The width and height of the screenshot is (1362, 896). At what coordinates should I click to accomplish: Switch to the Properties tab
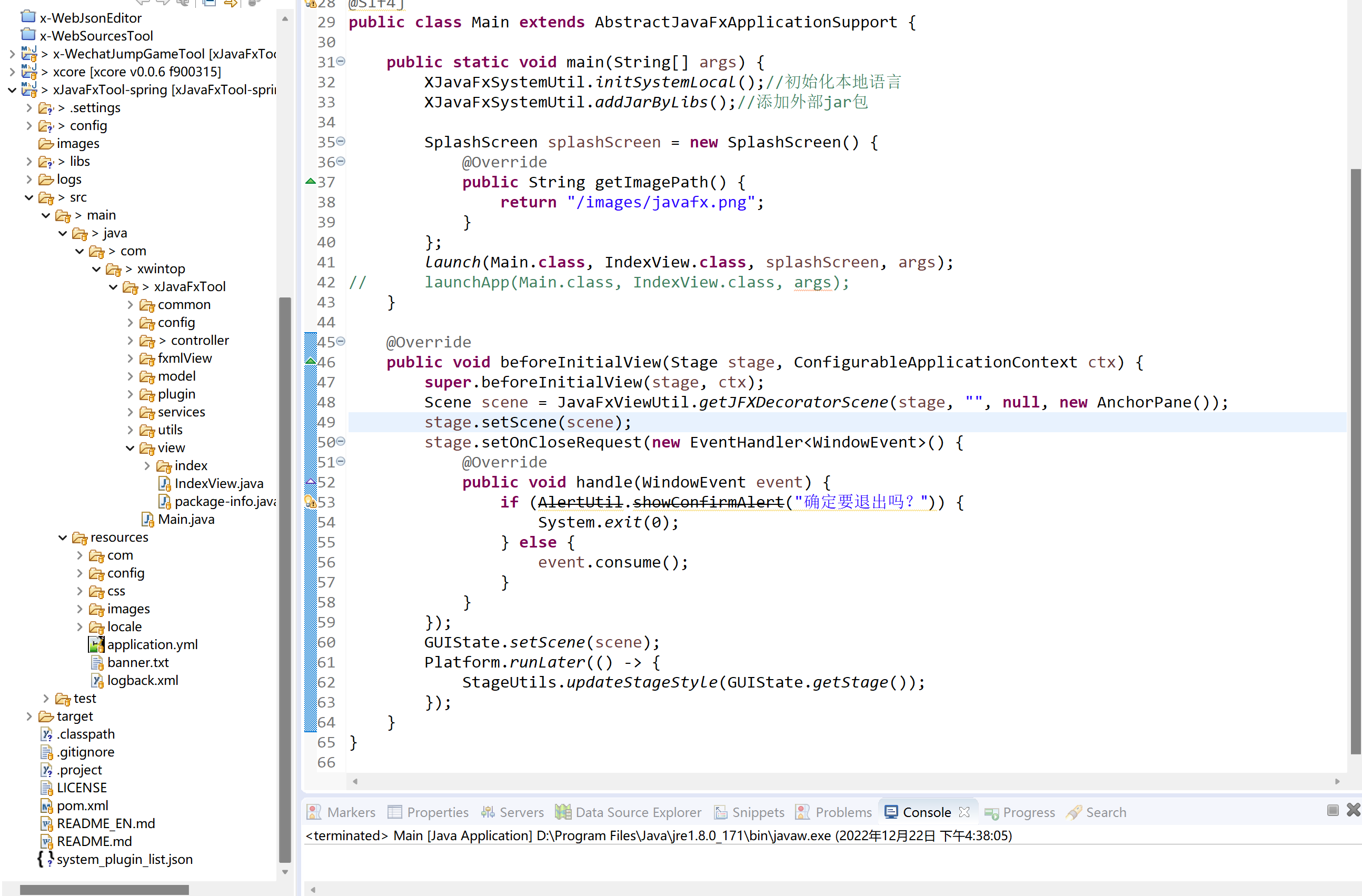(x=428, y=812)
